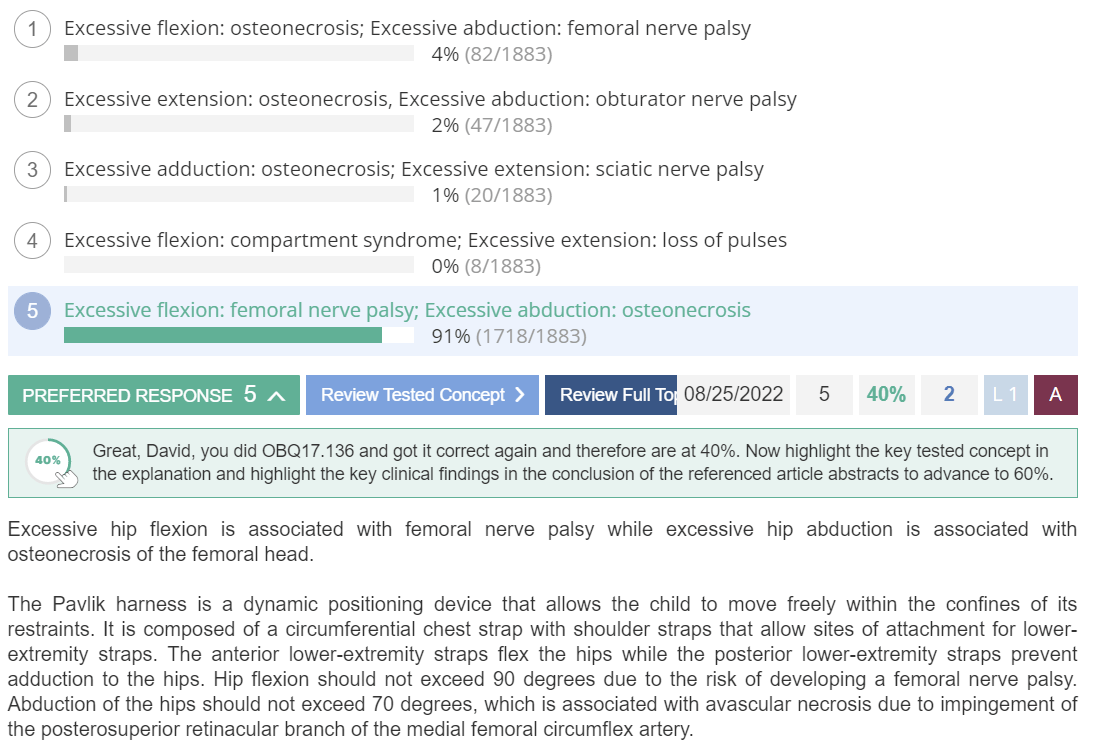
Task: Select answer option number 2 circle
Action: click(x=32, y=100)
